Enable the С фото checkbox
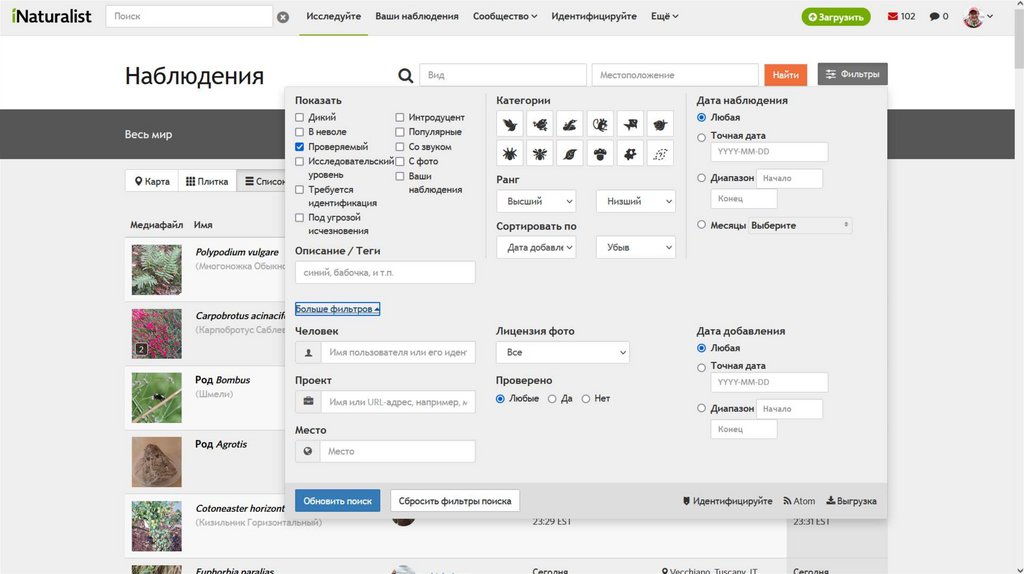 click(400, 161)
